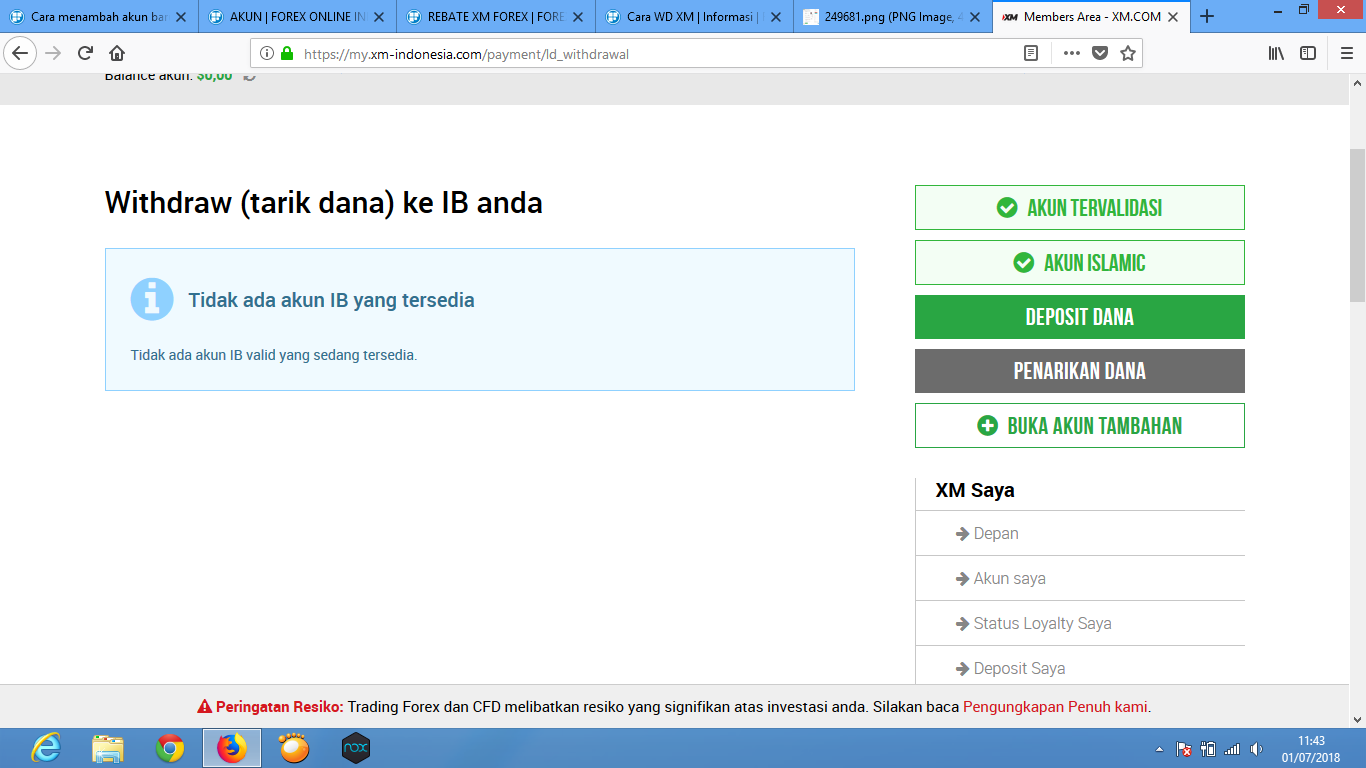Open page actions three-dot menu
This screenshot has height=768, width=1366.
point(1071,54)
